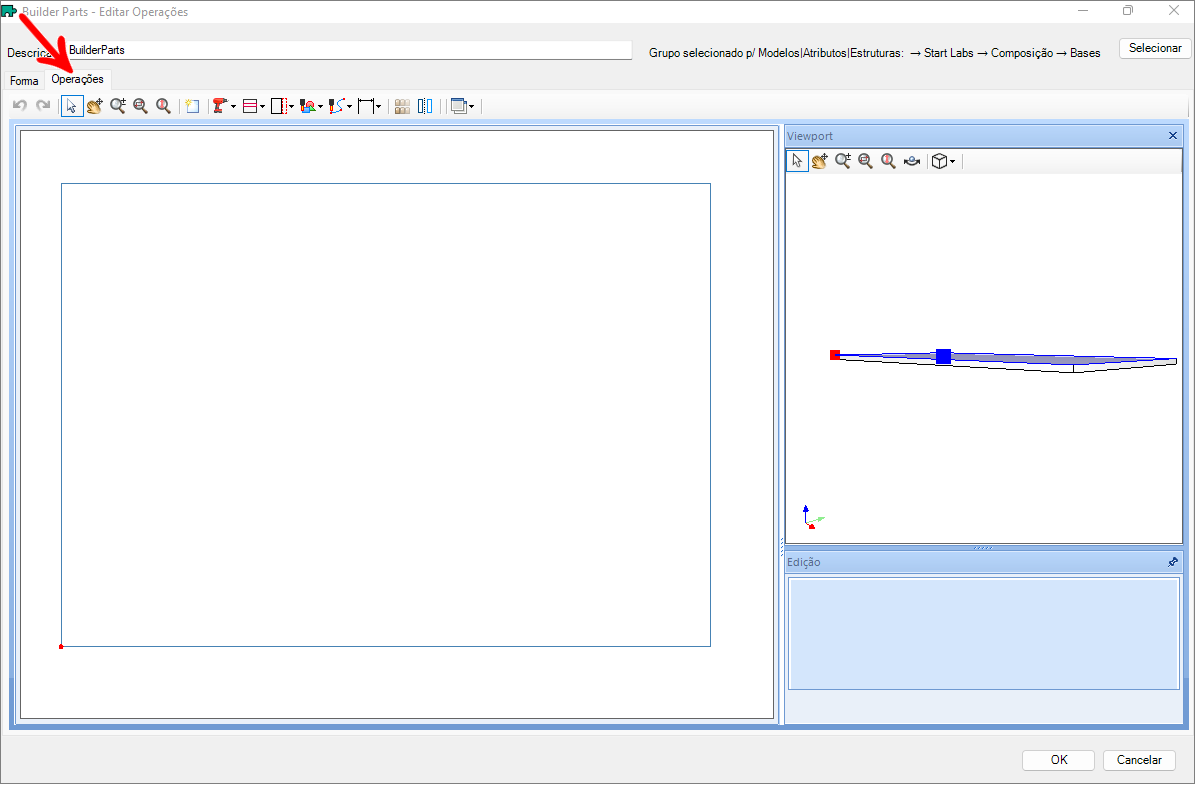
Task: Click the Selecionar button
Action: pos(1155,48)
